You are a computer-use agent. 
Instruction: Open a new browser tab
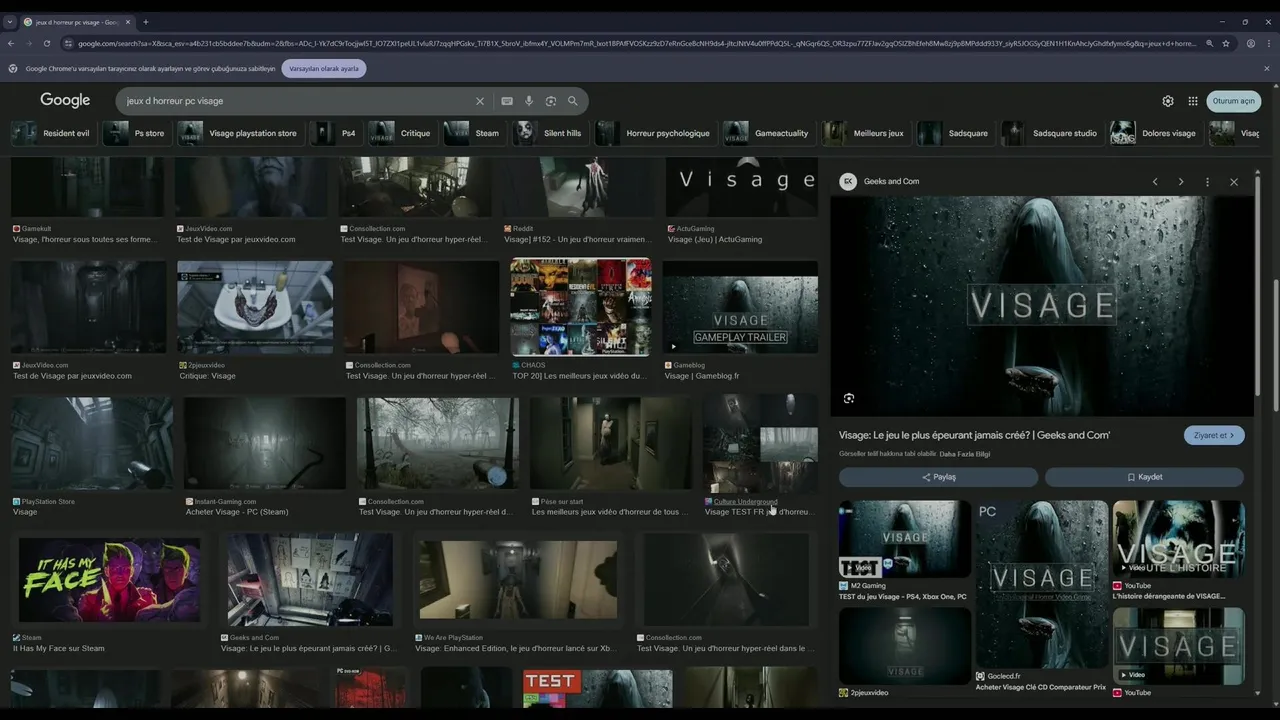coord(146,22)
